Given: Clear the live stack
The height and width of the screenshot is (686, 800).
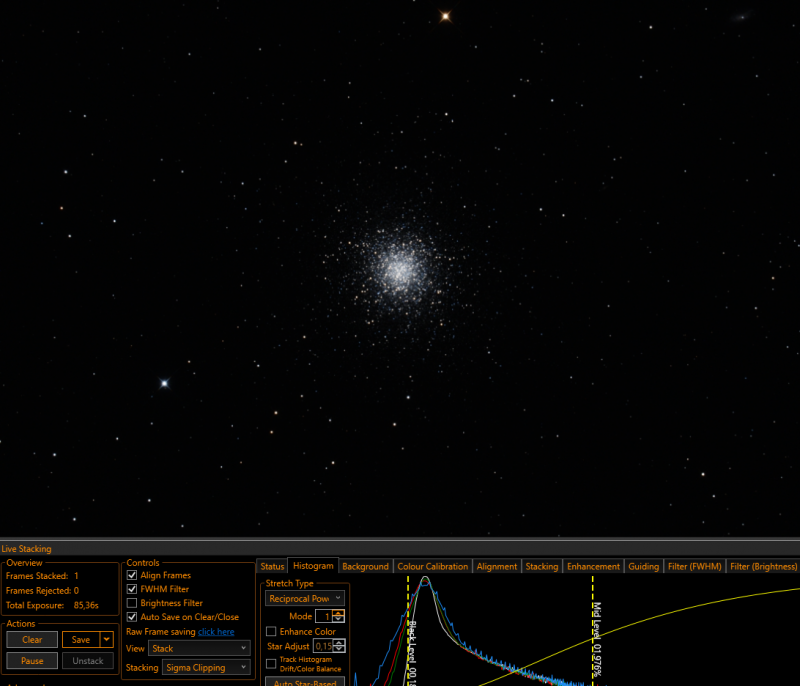Looking at the screenshot, I should [x=32, y=640].
